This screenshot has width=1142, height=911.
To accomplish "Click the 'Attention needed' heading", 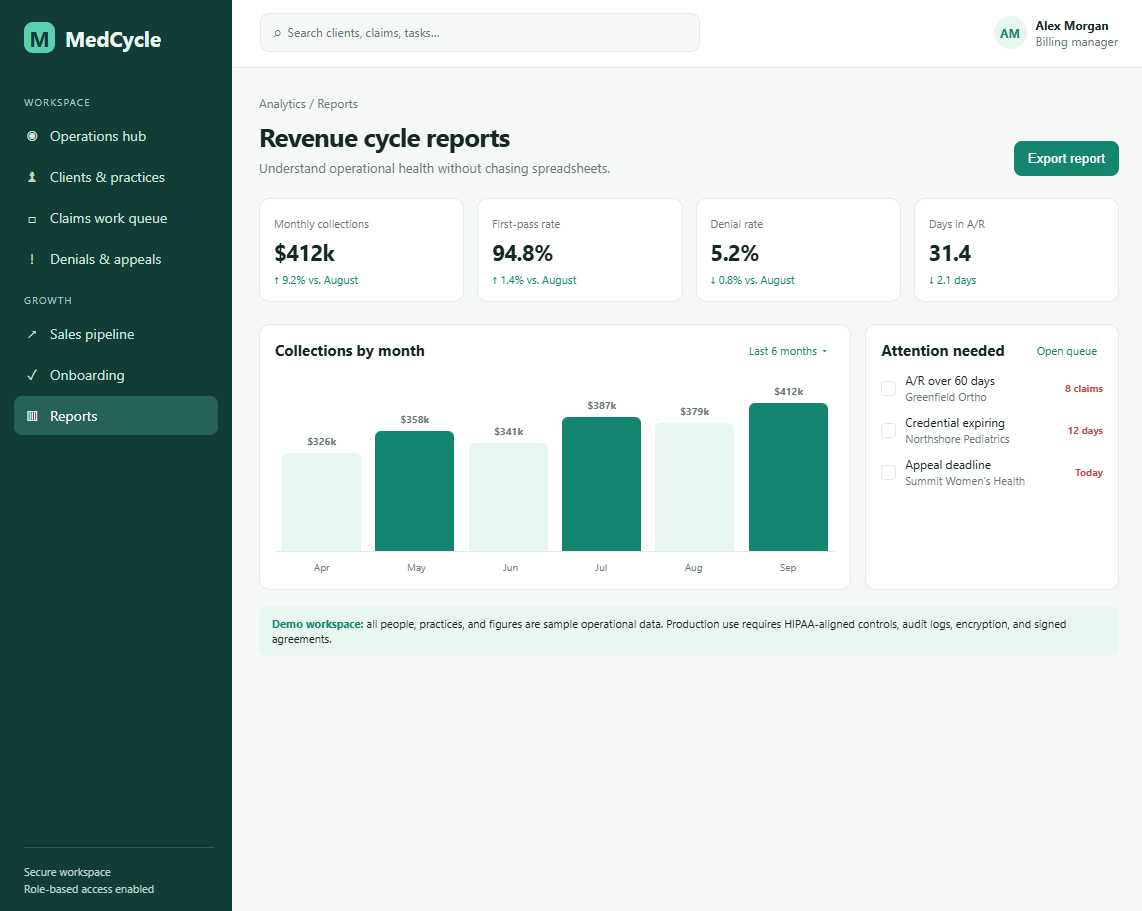I will (942, 351).
